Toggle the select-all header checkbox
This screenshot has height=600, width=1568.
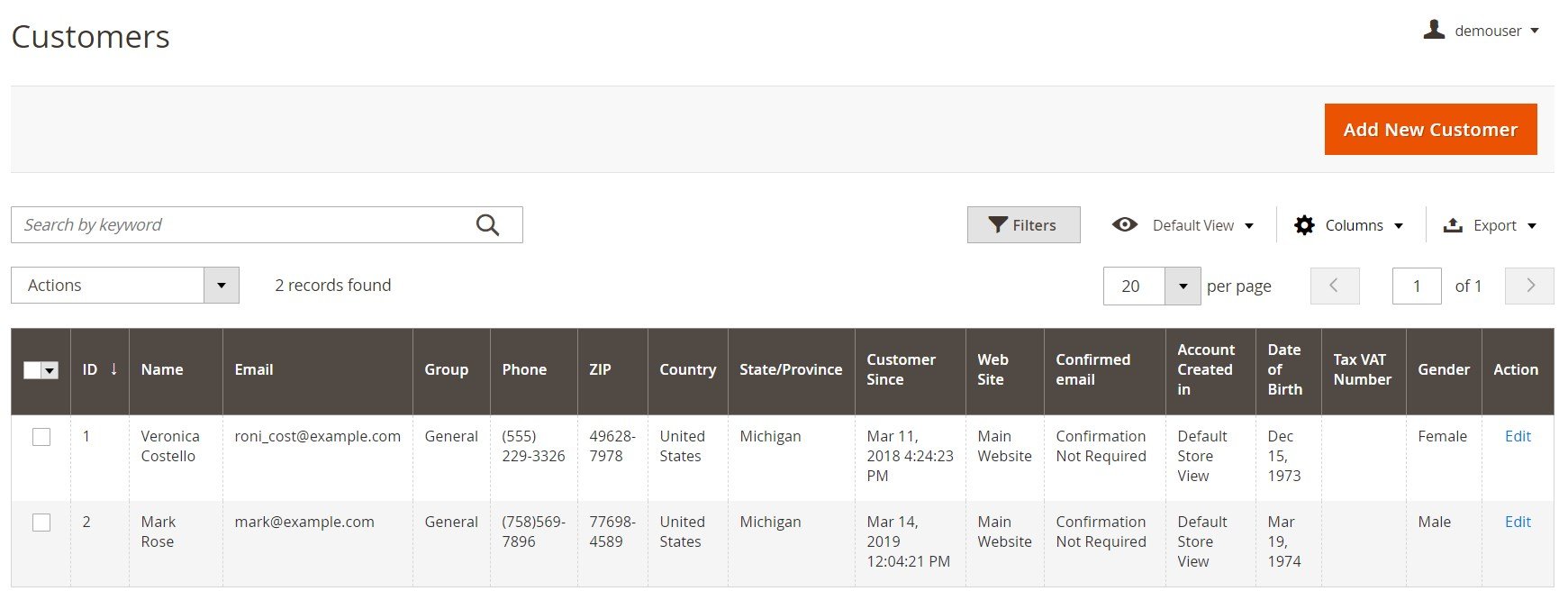(x=32, y=370)
